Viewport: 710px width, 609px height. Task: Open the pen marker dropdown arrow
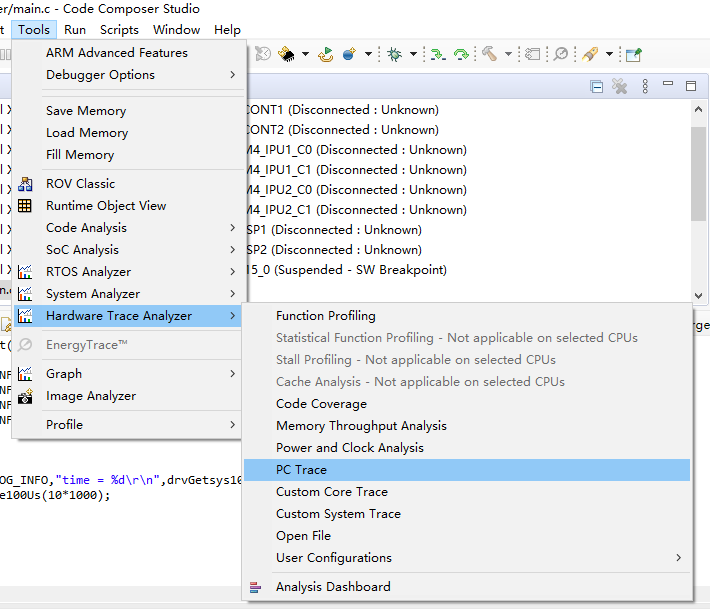point(609,54)
